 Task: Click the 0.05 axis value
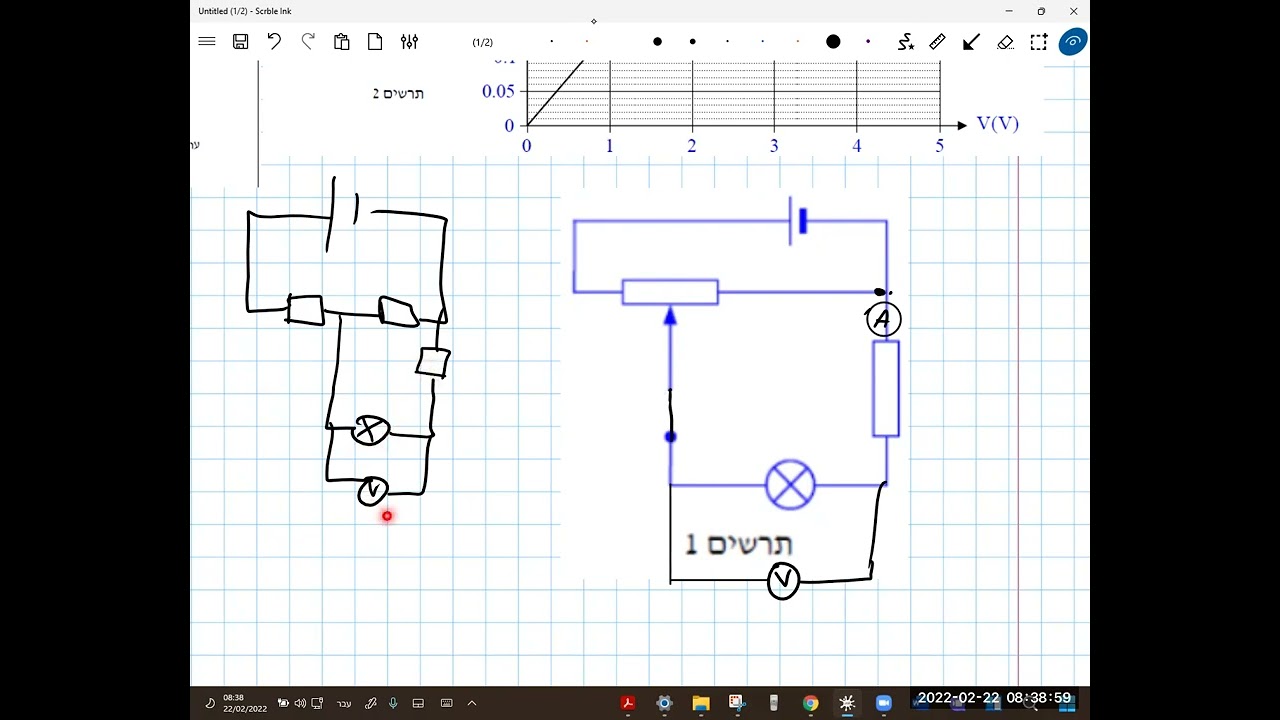coord(498,91)
